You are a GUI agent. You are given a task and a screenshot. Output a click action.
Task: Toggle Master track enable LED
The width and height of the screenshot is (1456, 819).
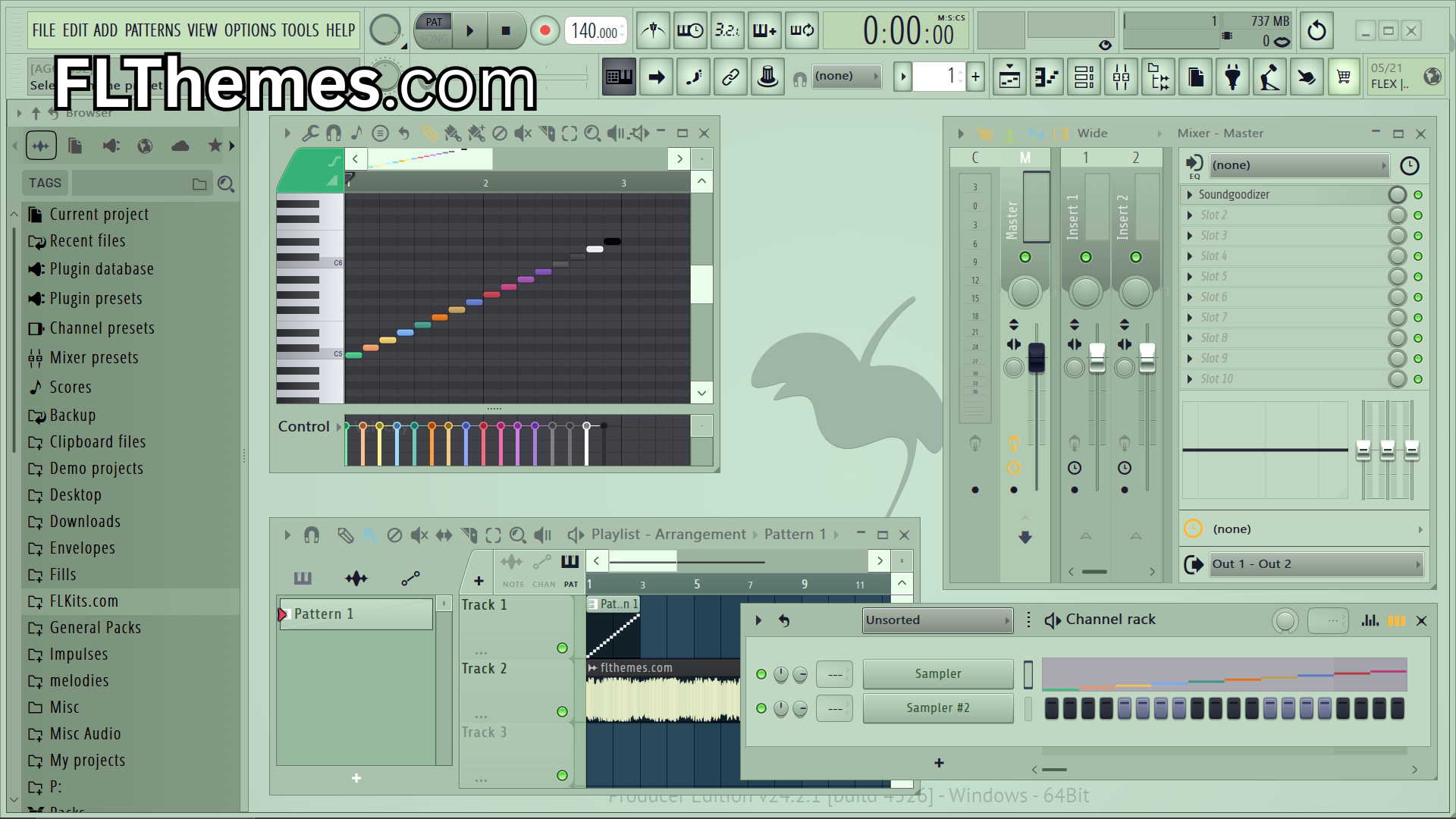coord(1025,257)
